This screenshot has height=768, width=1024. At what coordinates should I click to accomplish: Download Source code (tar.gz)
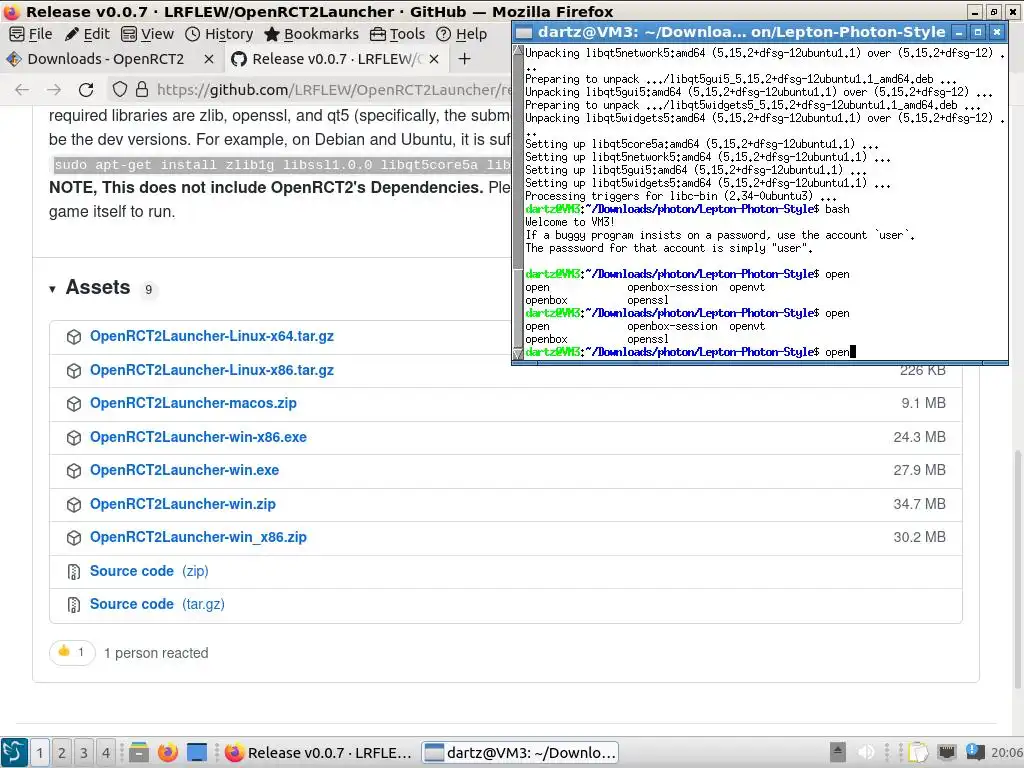click(x=157, y=604)
